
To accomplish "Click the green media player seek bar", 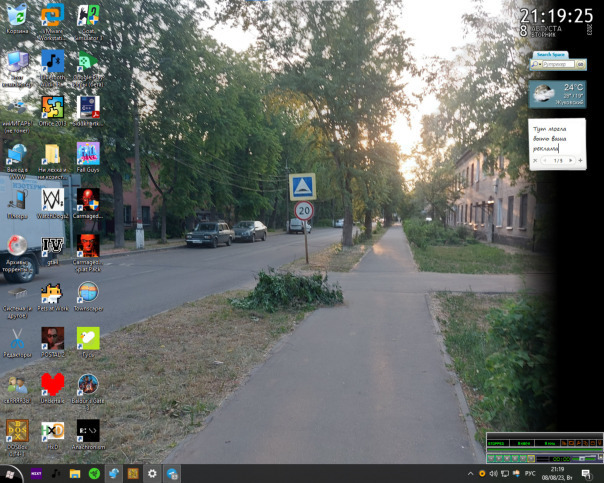I will pyautogui.click(x=544, y=450).
